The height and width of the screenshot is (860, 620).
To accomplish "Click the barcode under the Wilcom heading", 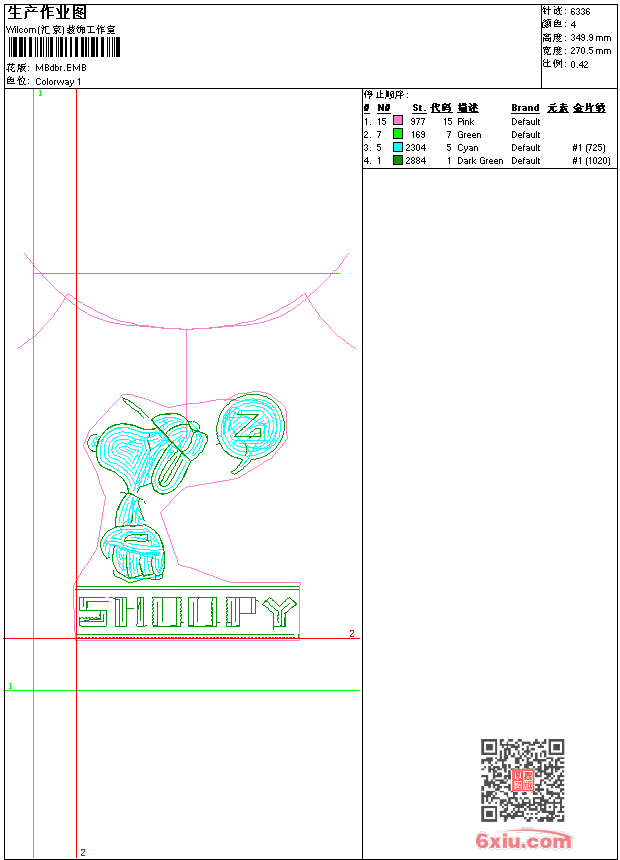I will click(x=64, y=47).
